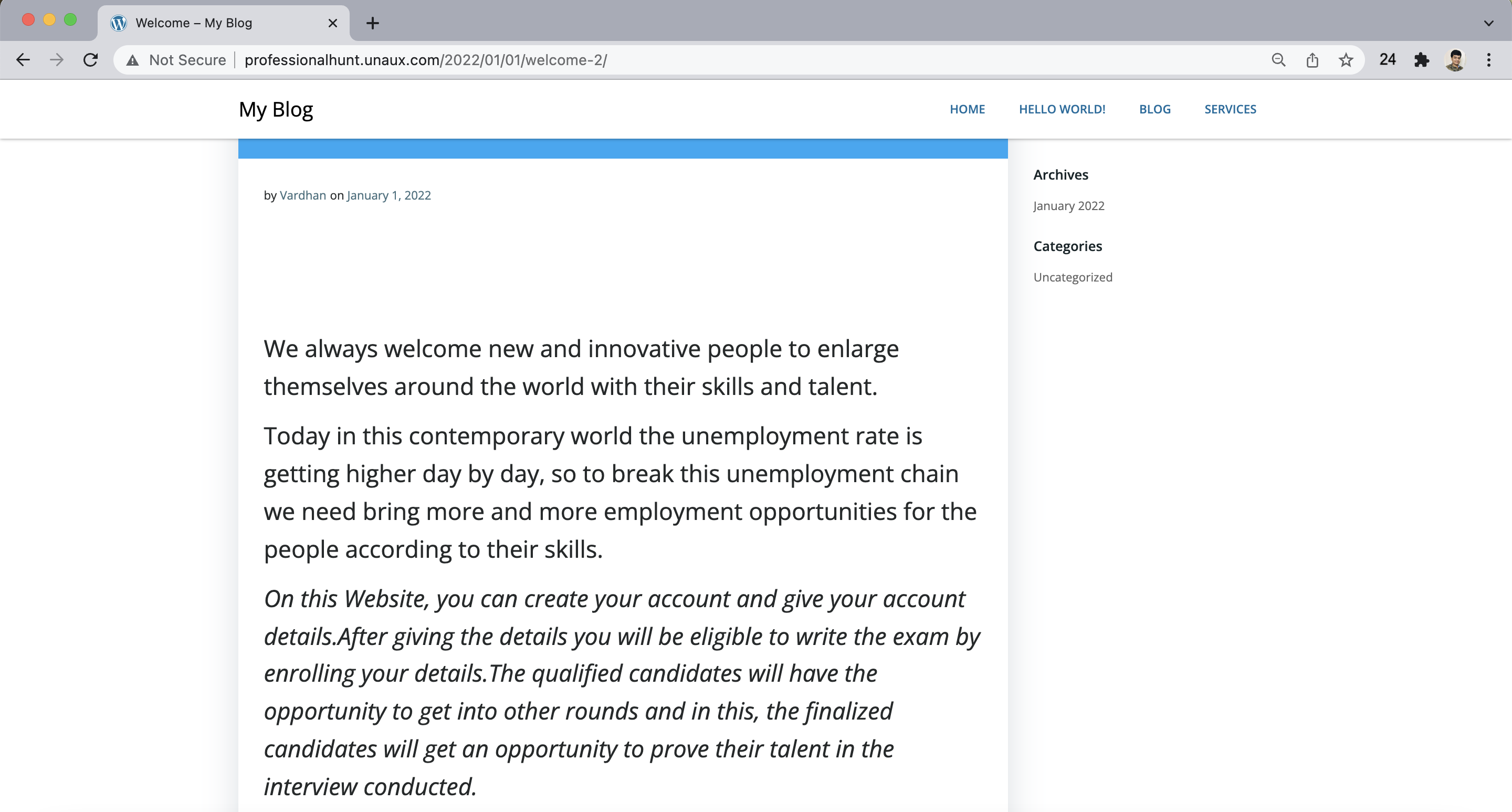The height and width of the screenshot is (812, 1512).
Task: Reload the current page
Action: 90,60
